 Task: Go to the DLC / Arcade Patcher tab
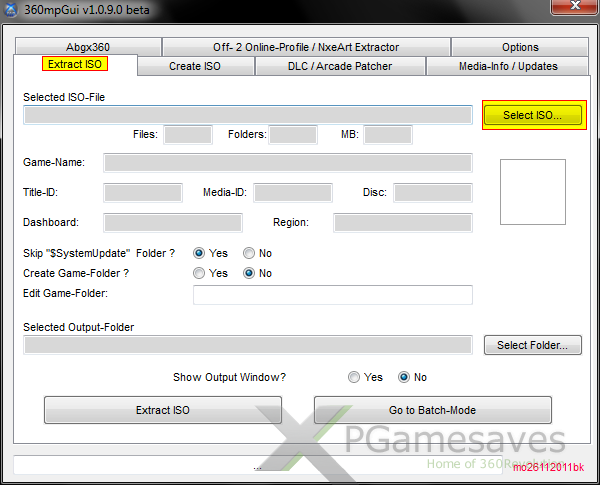pos(341,66)
